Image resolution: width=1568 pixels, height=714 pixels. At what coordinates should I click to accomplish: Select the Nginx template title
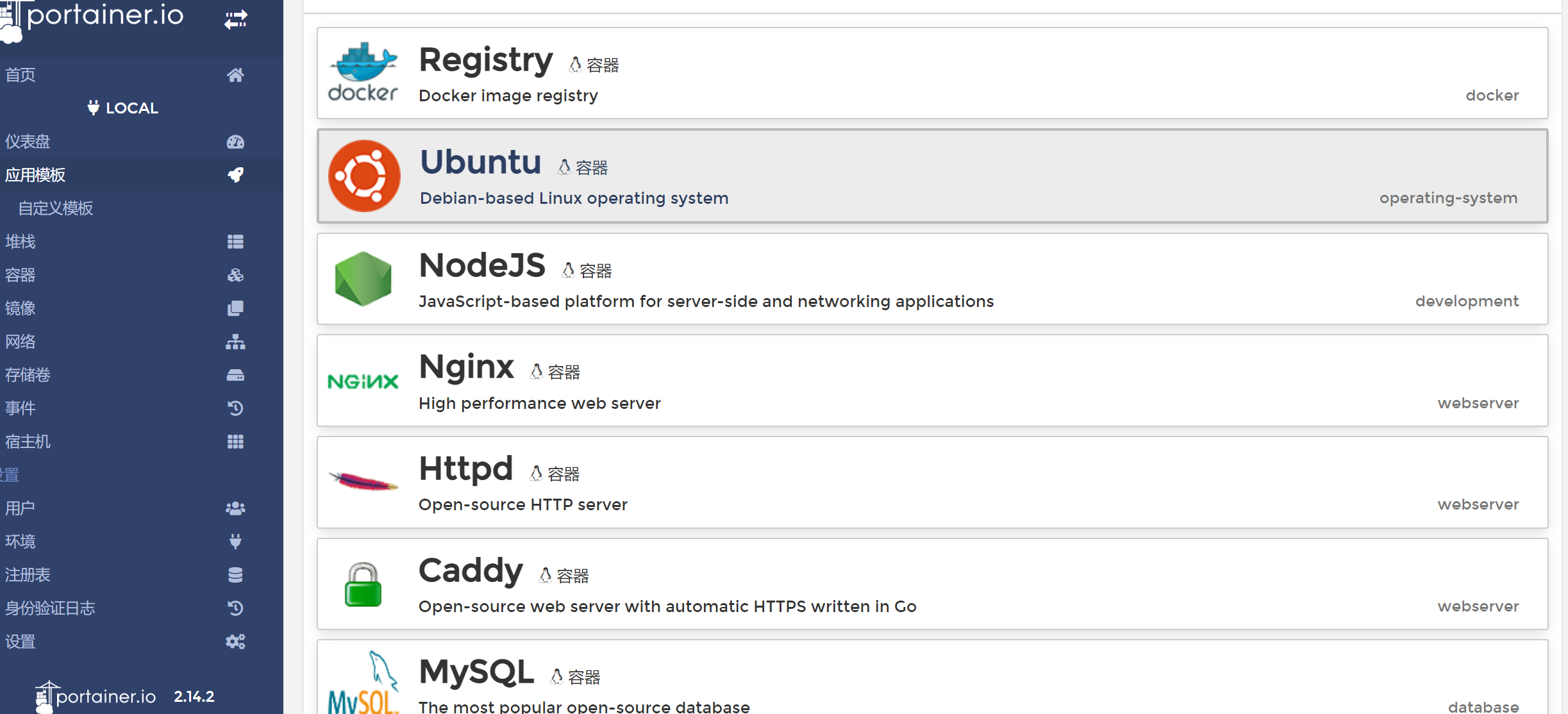pyautogui.click(x=467, y=367)
